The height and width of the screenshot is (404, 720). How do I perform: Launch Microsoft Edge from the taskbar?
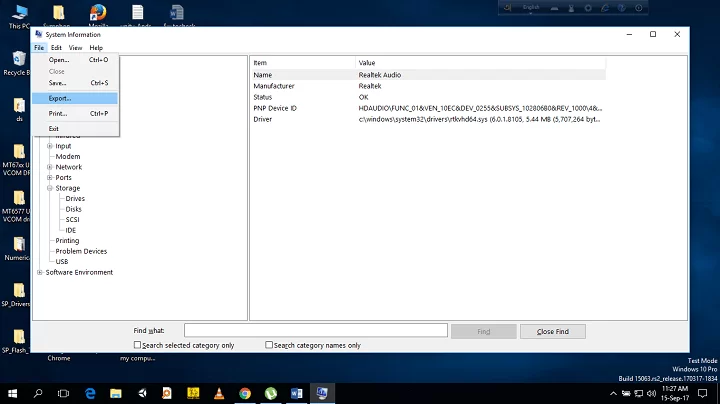pyautogui.click(x=90, y=393)
